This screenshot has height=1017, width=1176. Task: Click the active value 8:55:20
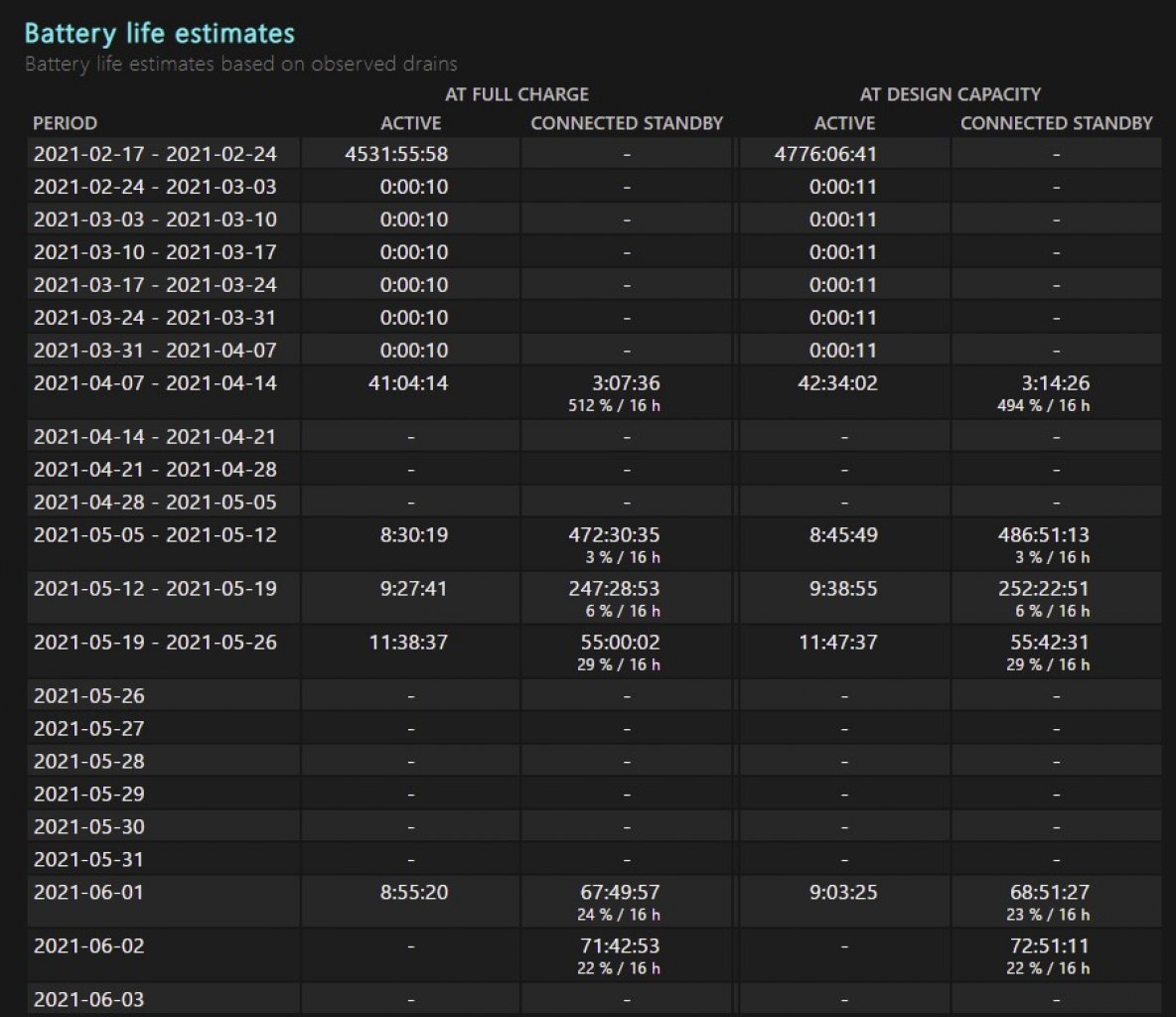pyautogui.click(x=414, y=893)
